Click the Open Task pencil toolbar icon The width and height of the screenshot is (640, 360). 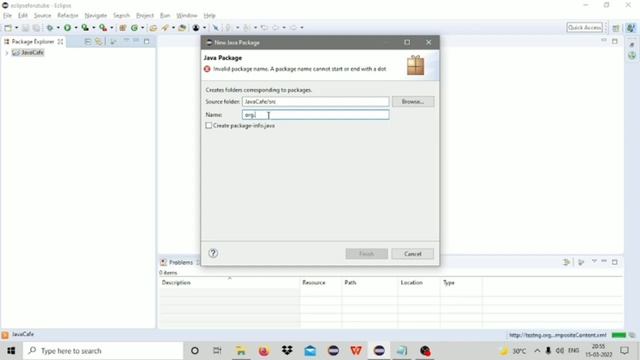tap(165, 28)
